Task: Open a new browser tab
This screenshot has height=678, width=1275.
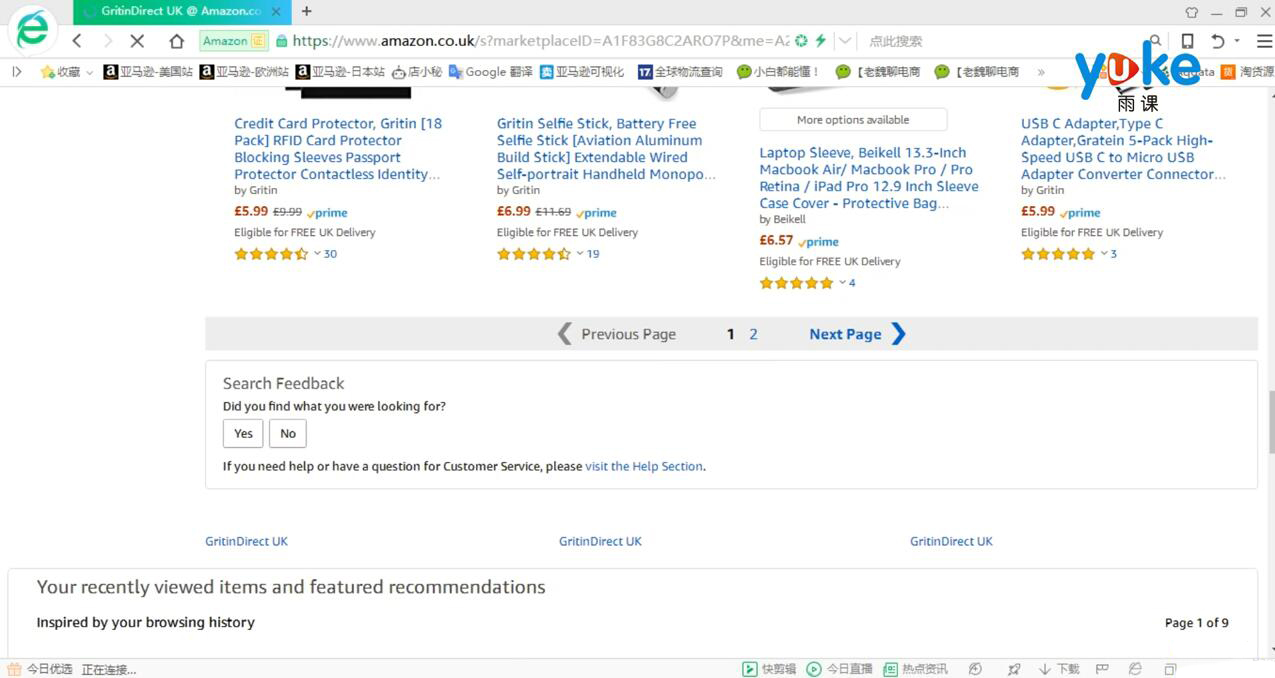Action: pos(307,11)
